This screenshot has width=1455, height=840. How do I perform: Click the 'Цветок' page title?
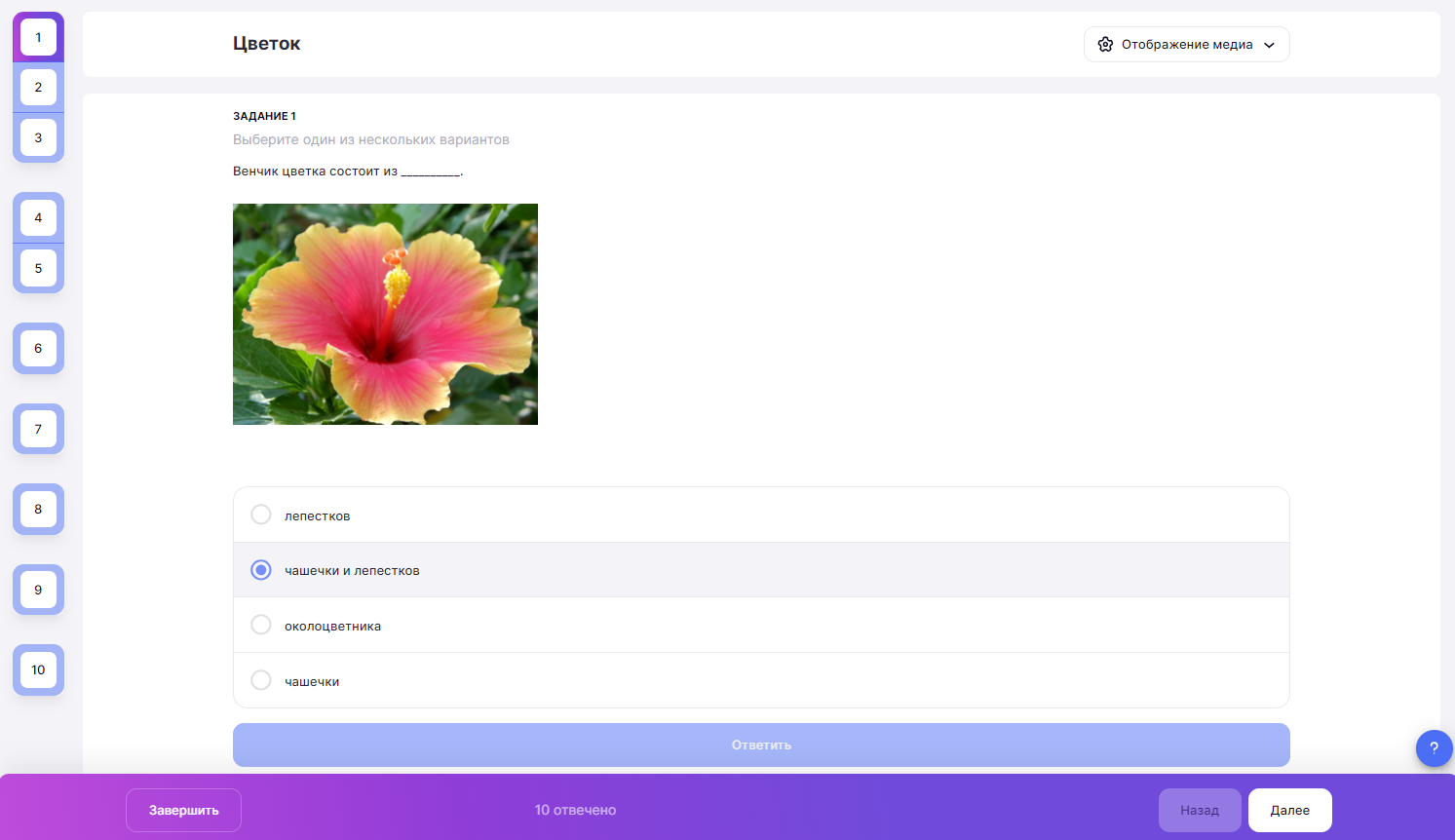coord(266,44)
